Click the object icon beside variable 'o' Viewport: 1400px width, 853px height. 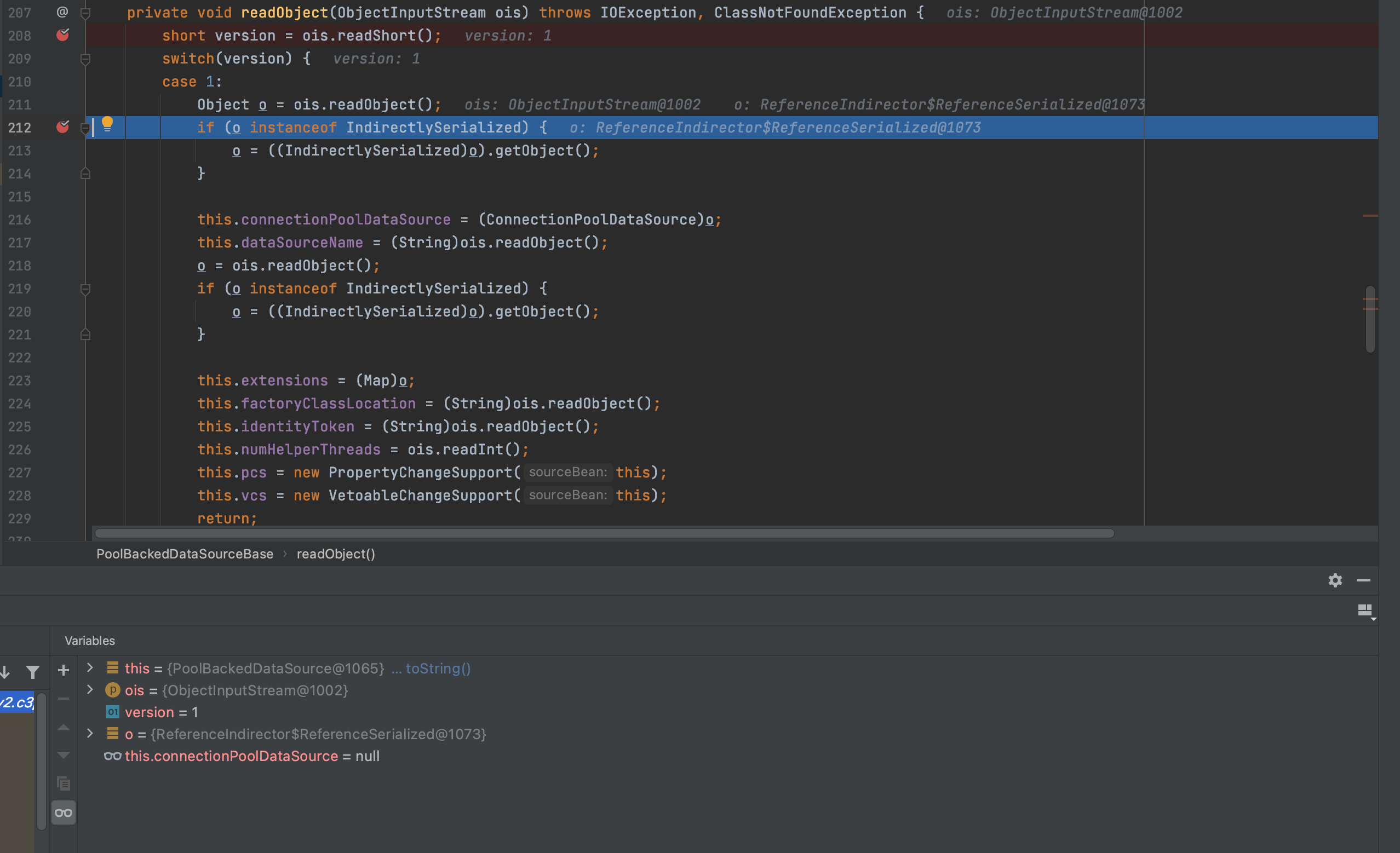tap(112, 734)
